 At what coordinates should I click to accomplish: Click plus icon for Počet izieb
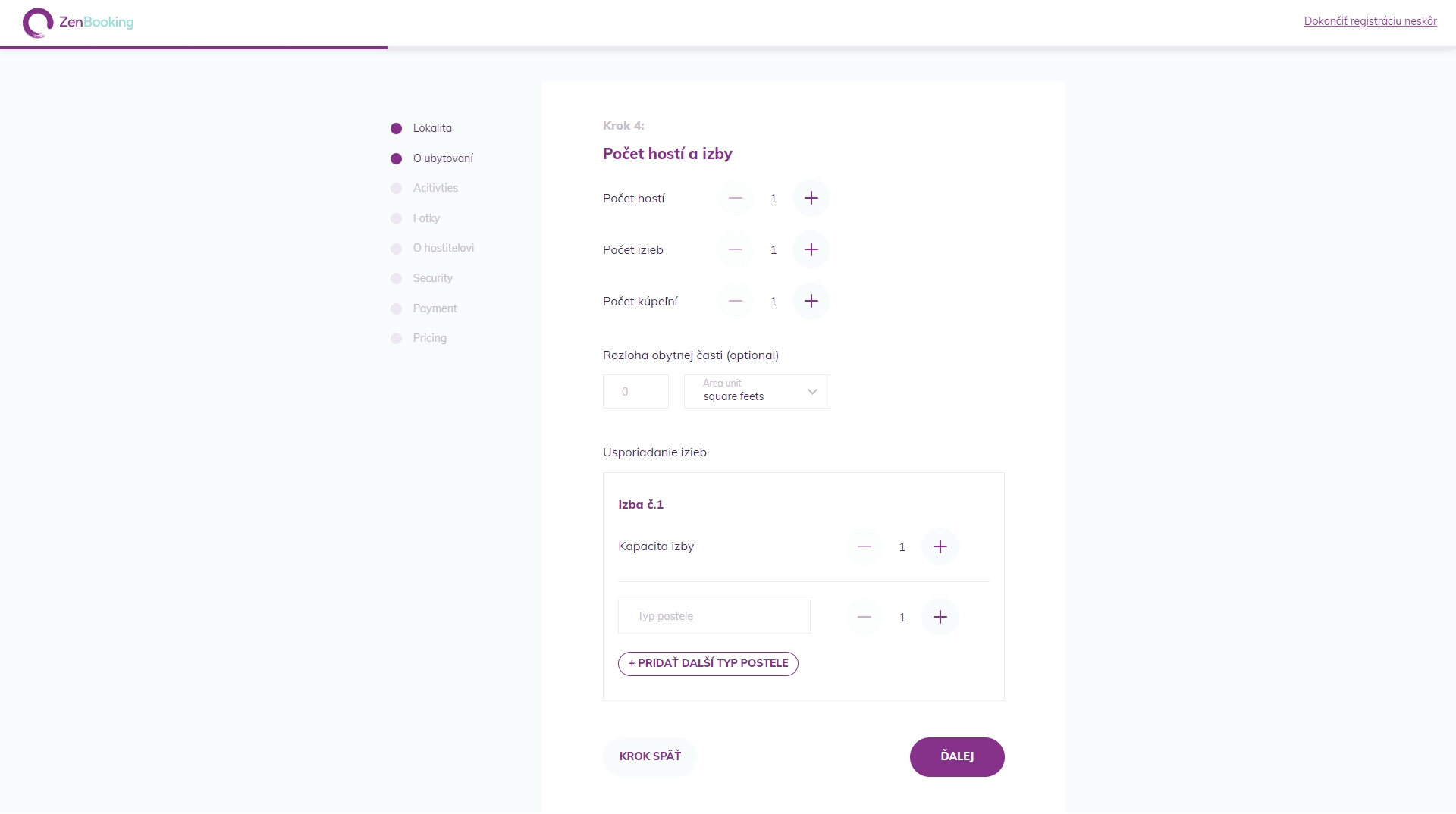(x=811, y=249)
